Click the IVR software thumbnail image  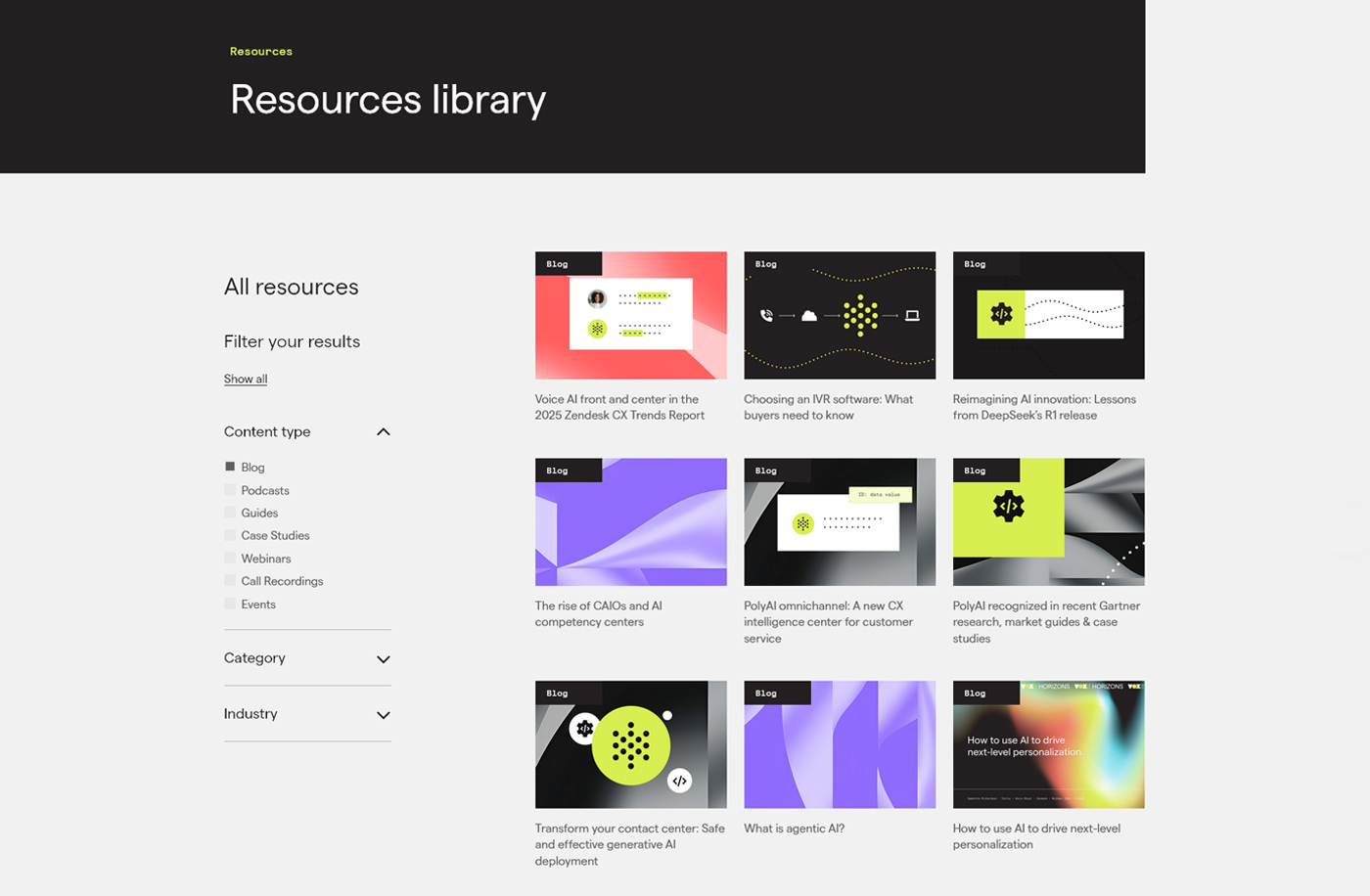tap(840, 315)
